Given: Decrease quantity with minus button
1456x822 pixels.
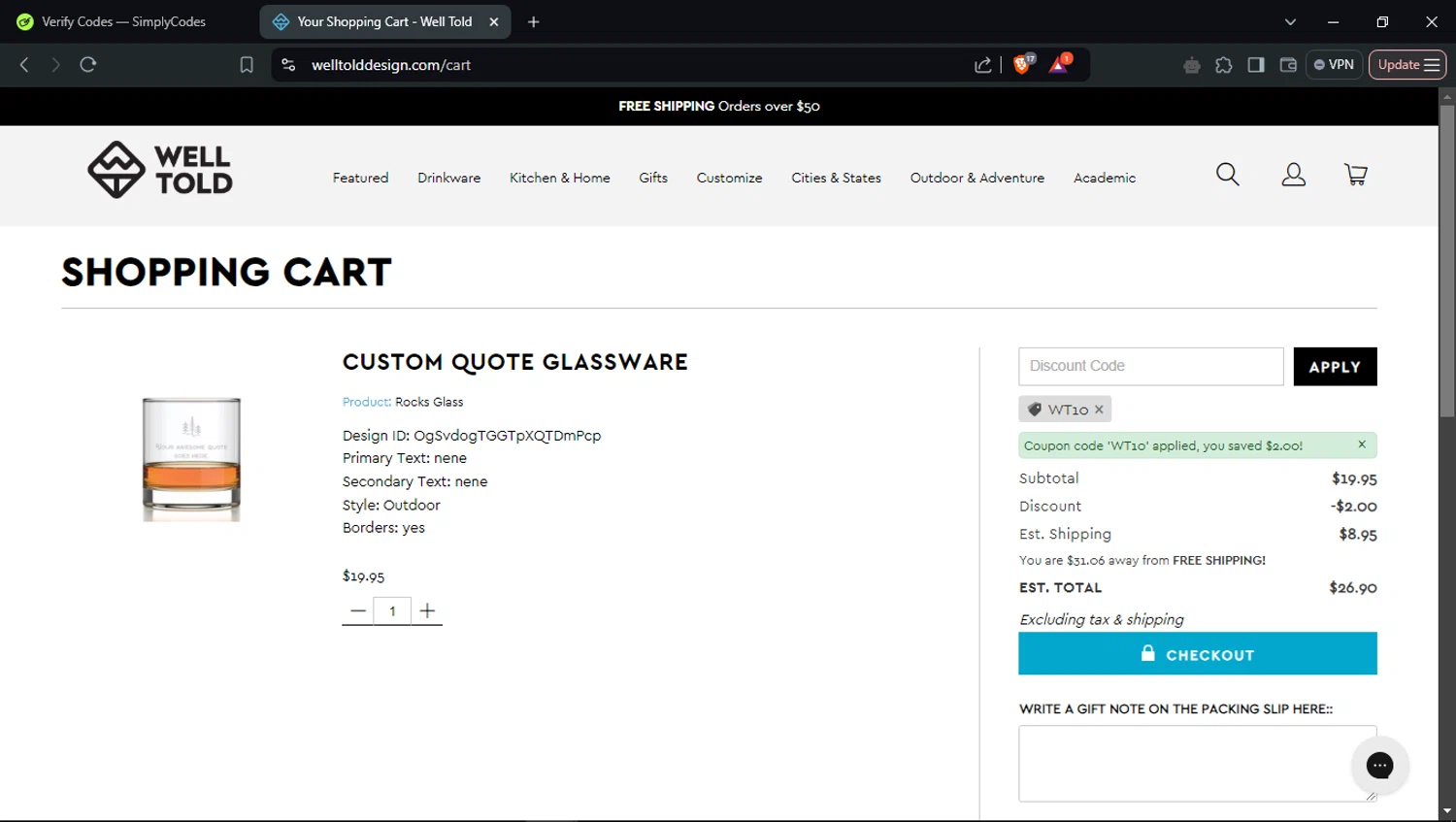Looking at the screenshot, I should tap(357, 611).
